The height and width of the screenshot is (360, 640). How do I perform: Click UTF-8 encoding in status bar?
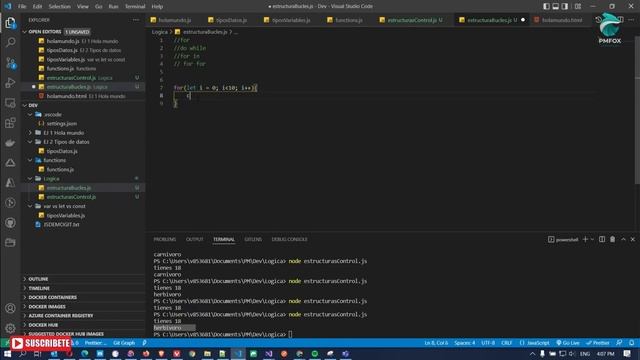(488, 343)
